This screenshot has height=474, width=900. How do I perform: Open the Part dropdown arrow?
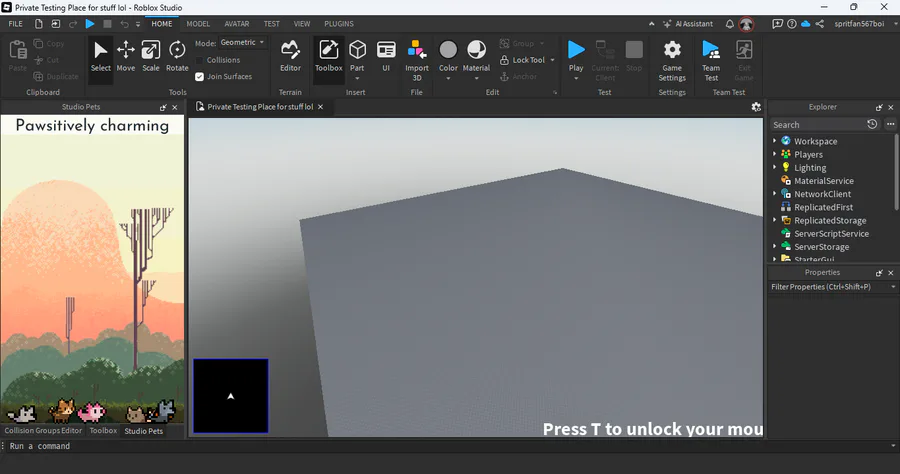357,78
